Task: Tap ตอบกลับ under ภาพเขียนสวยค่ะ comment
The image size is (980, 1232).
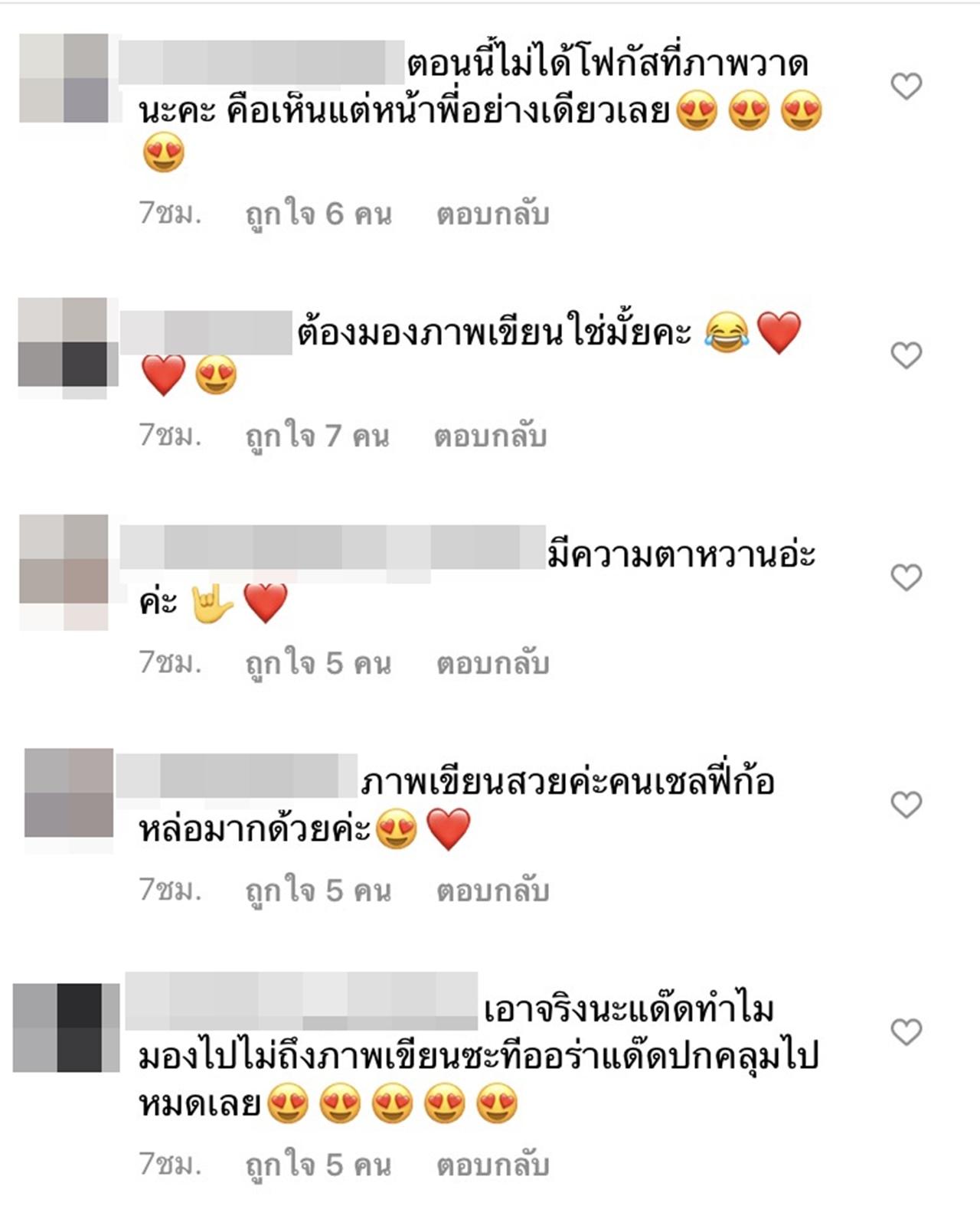Action: 493,891
